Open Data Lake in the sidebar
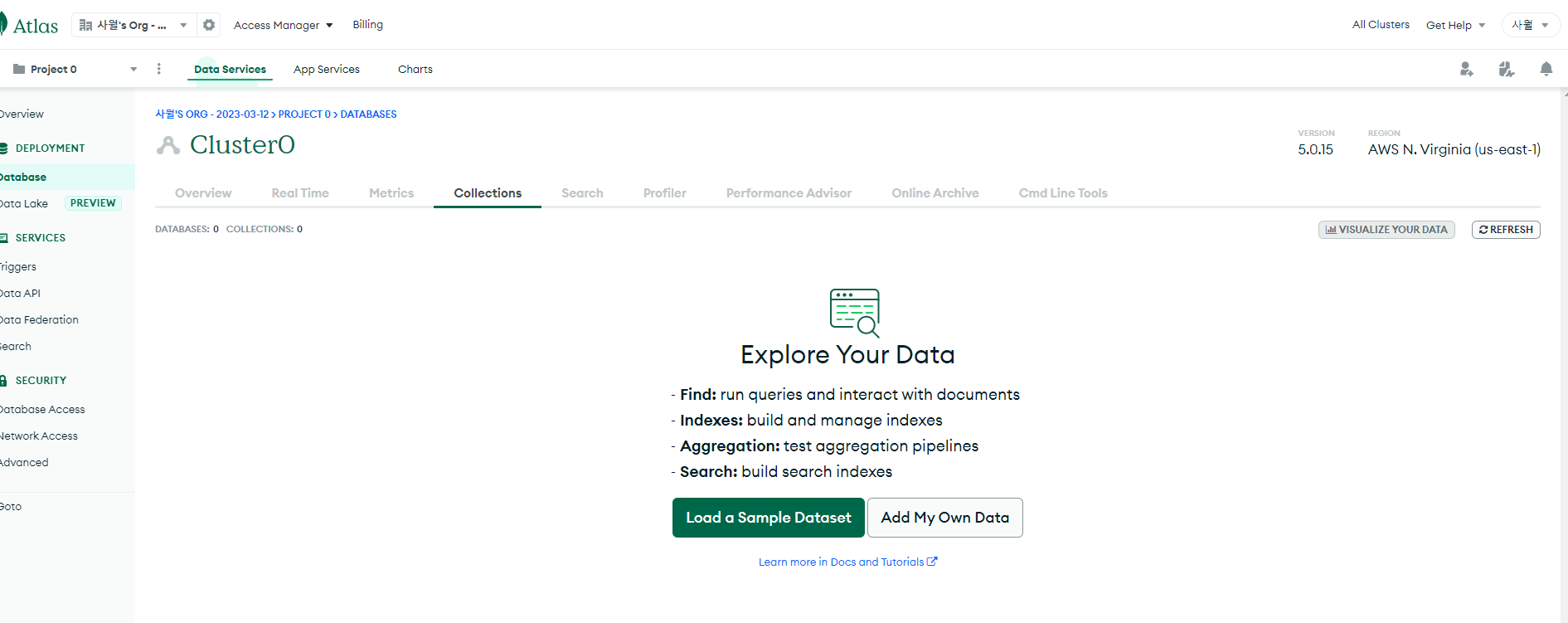Screen dimensions: 1568x623 point(24,204)
